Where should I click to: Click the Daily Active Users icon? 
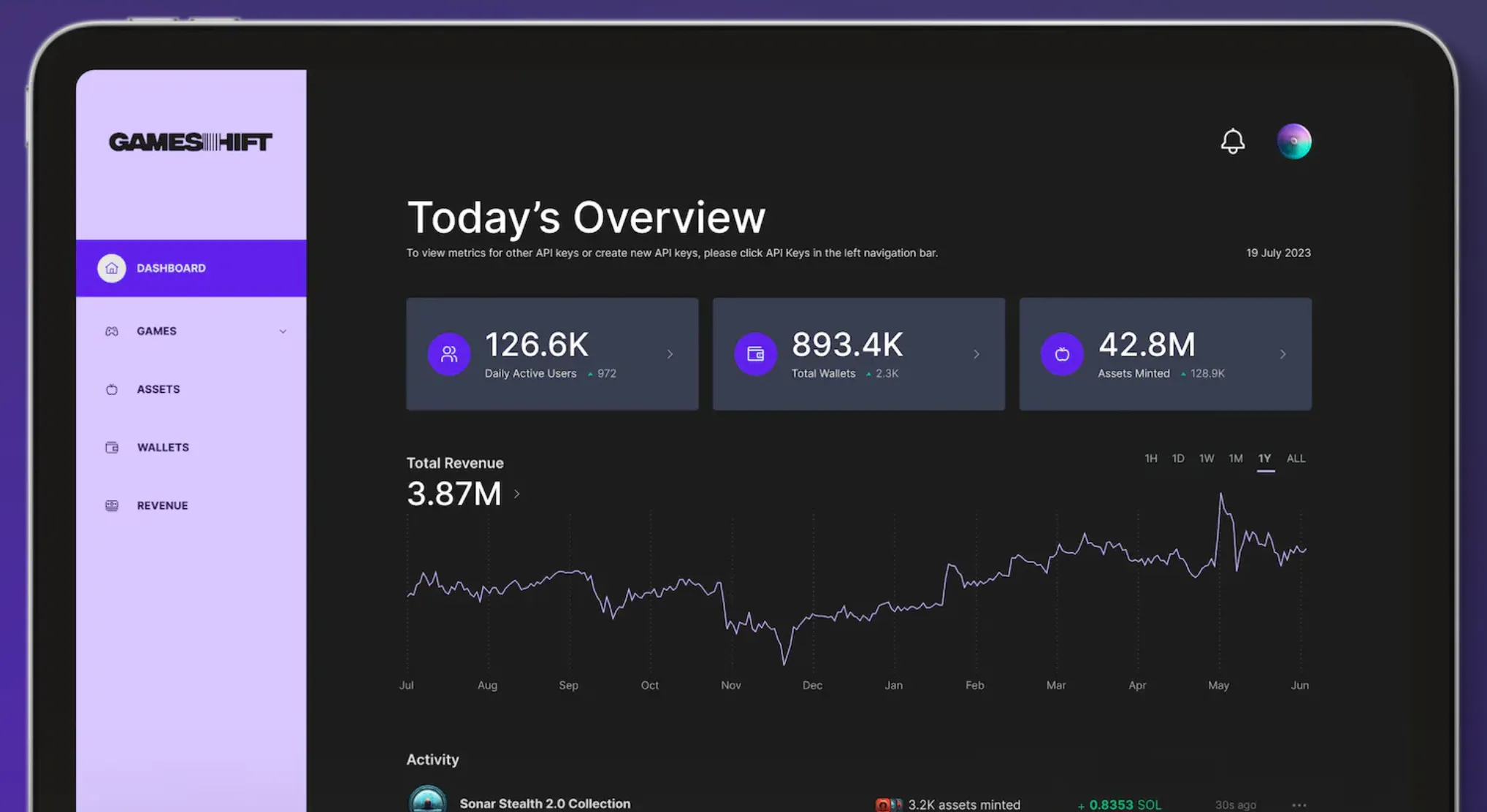[448, 354]
